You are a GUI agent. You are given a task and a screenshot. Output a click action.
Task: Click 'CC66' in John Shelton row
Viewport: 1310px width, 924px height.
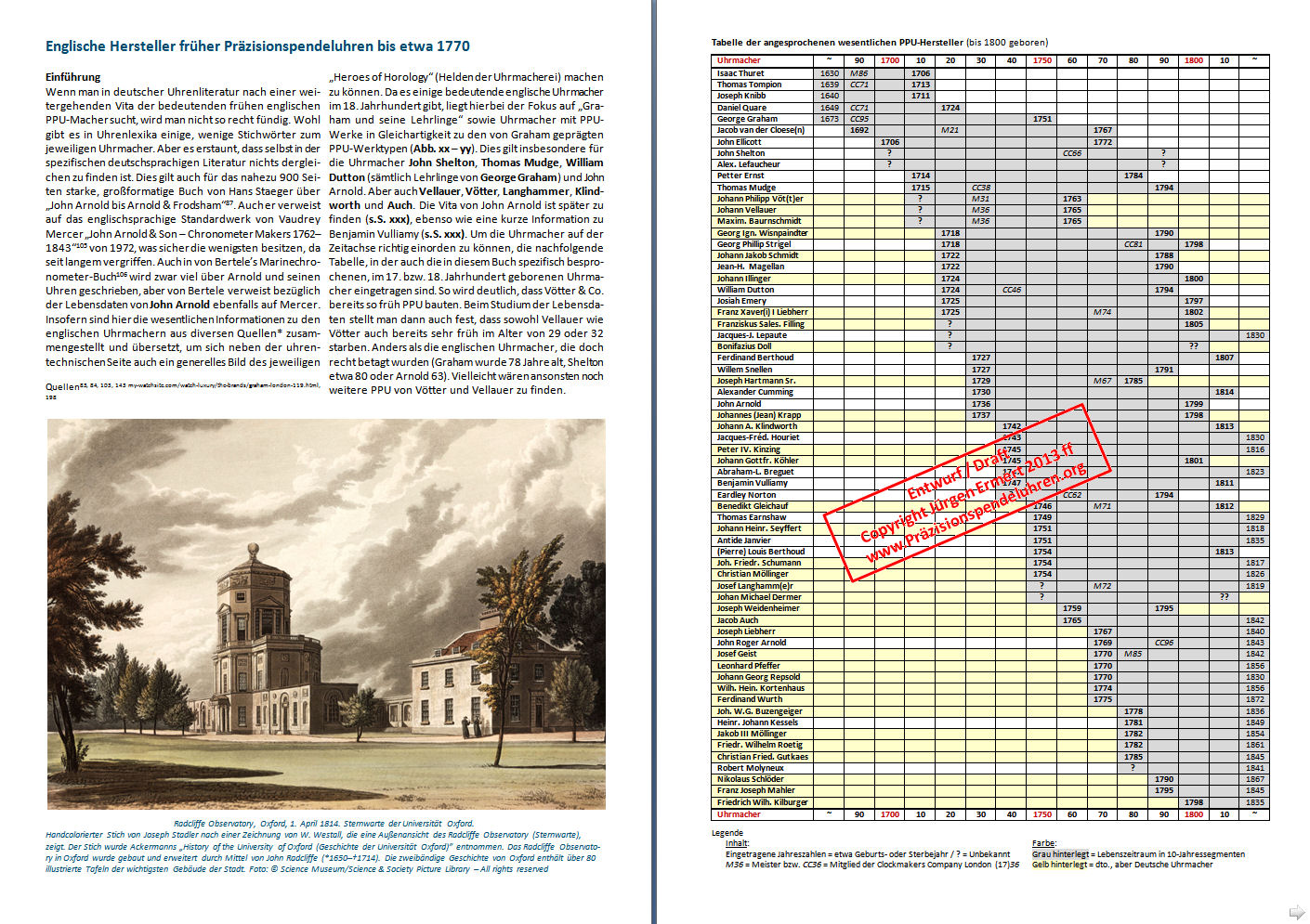pyautogui.click(x=1072, y=153)
